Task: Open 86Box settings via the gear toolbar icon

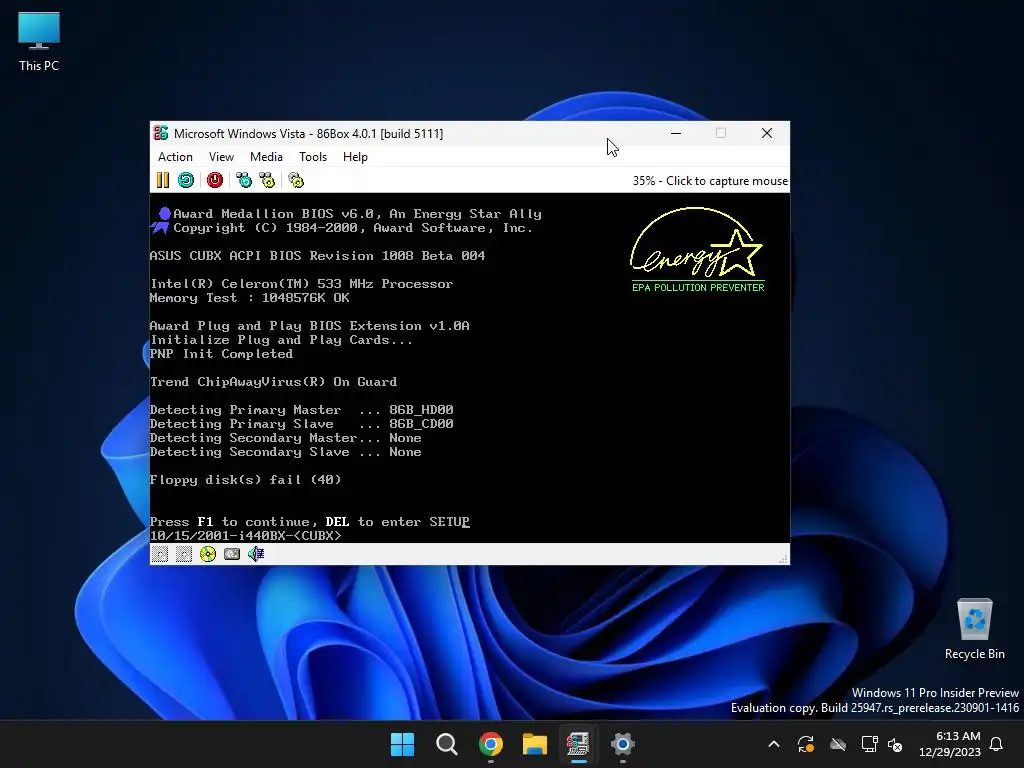Action: tap(296, 180)
